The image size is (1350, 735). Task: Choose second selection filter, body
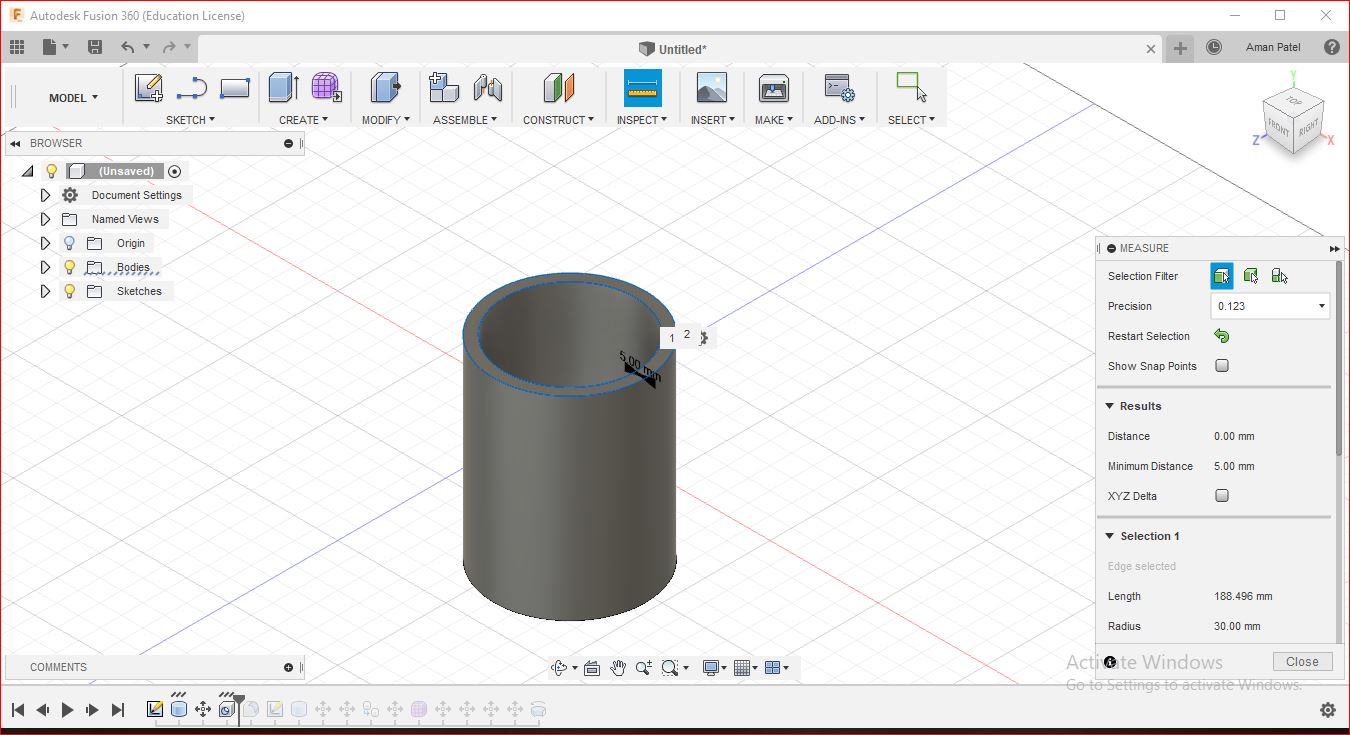point(1251,276)
